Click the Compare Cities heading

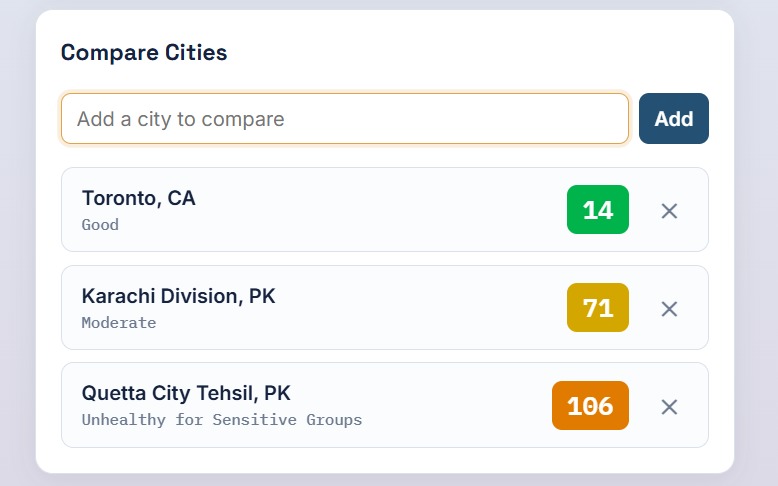(144, 53)
